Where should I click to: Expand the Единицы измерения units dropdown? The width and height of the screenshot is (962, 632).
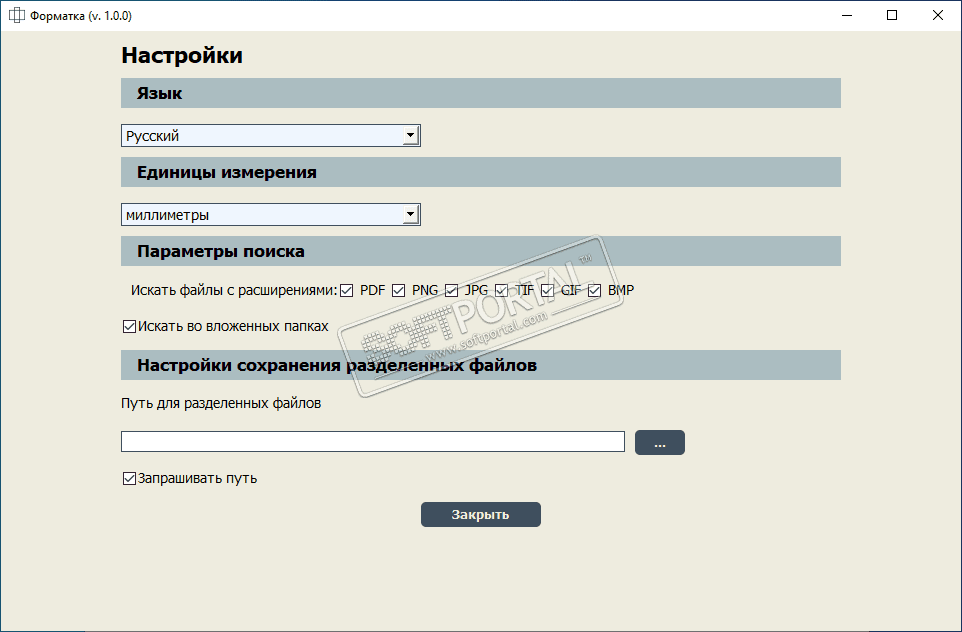click(410, 215)
